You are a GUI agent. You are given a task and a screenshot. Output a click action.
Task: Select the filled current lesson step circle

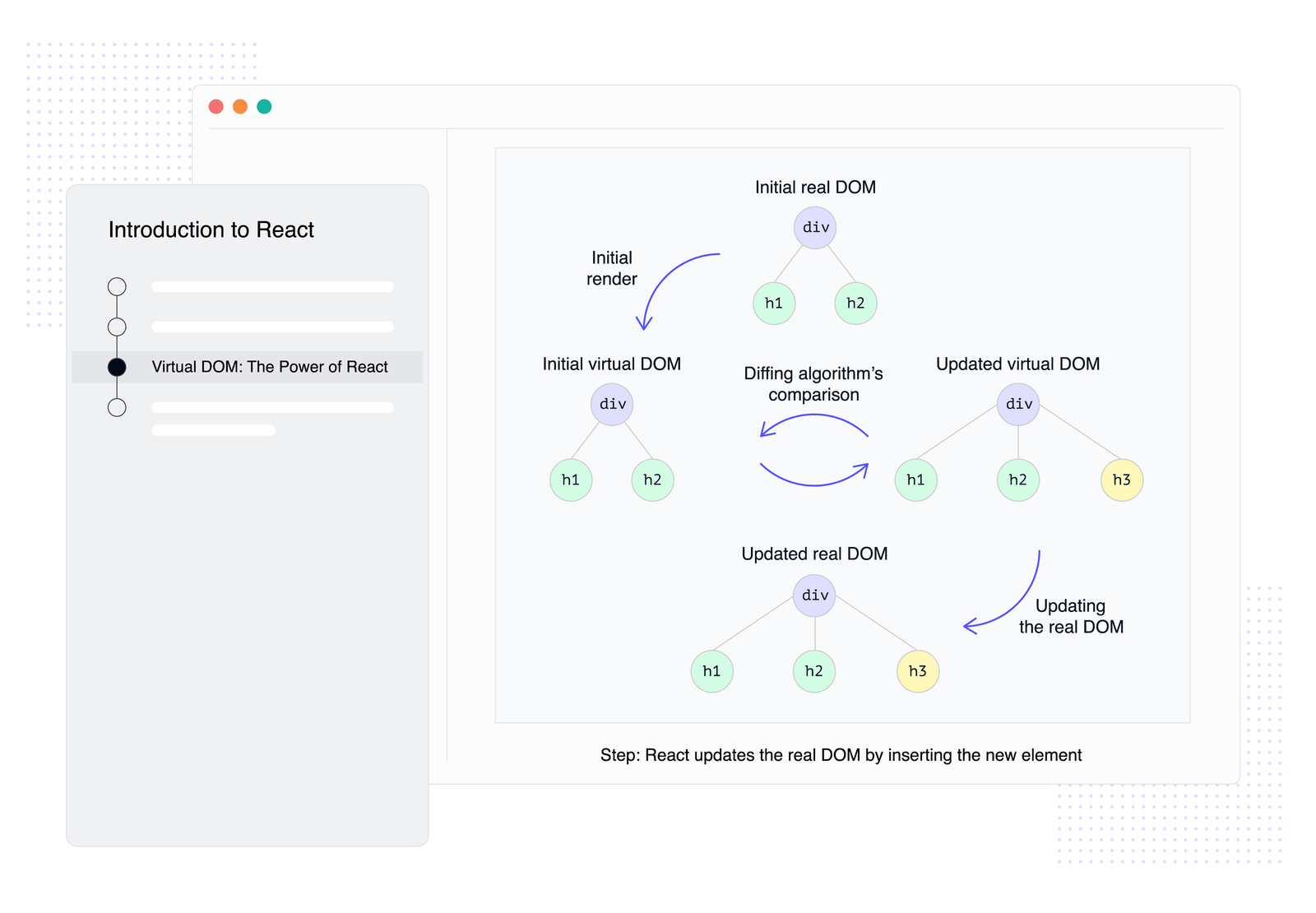(118, 367)
